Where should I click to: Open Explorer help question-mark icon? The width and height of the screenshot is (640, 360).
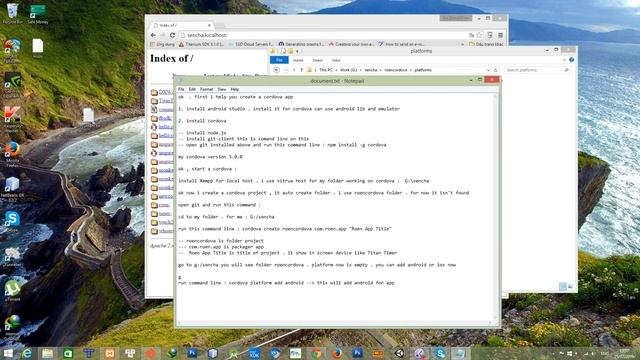pyautogui.click(x=571, y=60)
